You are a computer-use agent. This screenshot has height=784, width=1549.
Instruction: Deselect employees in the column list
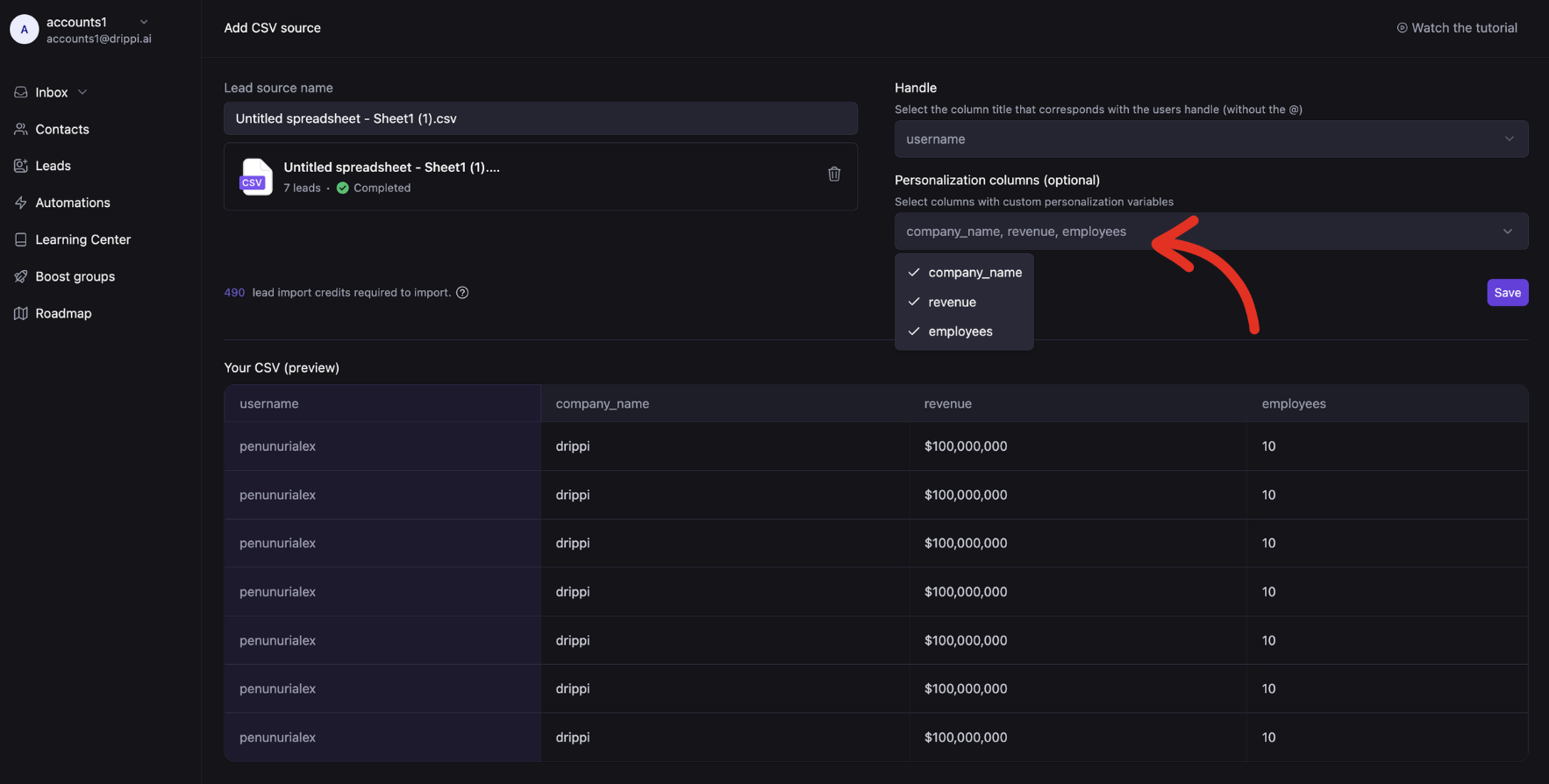coord(960,331)
